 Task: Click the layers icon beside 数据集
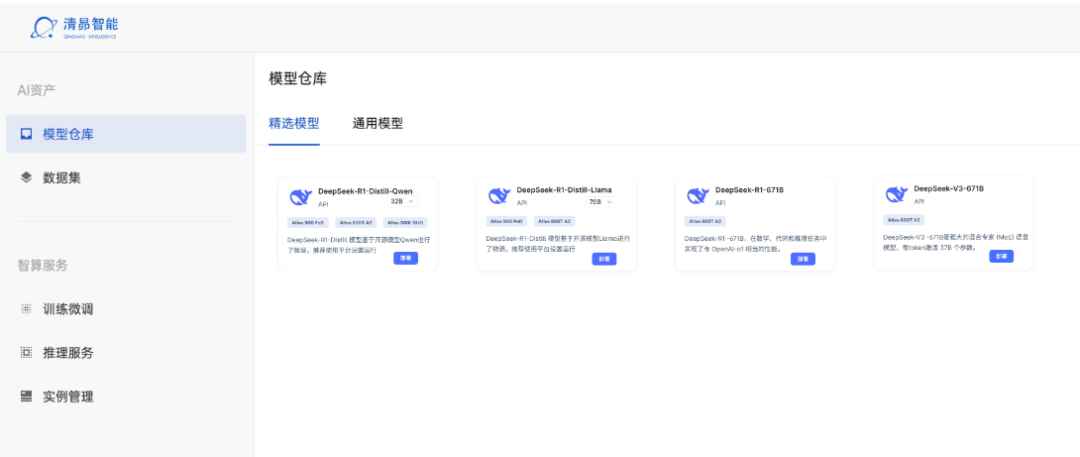(x=26, y=178)
